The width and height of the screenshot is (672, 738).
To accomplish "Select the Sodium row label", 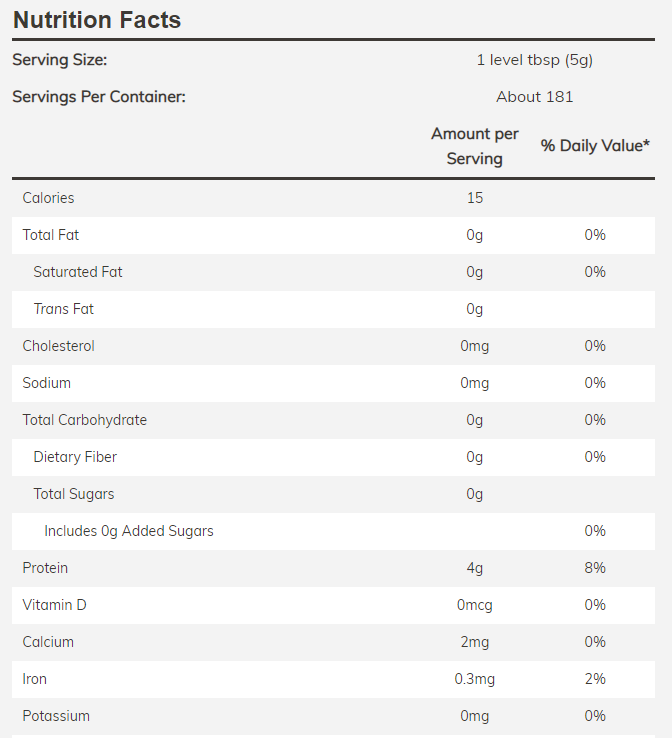I will tap(47, 383).
